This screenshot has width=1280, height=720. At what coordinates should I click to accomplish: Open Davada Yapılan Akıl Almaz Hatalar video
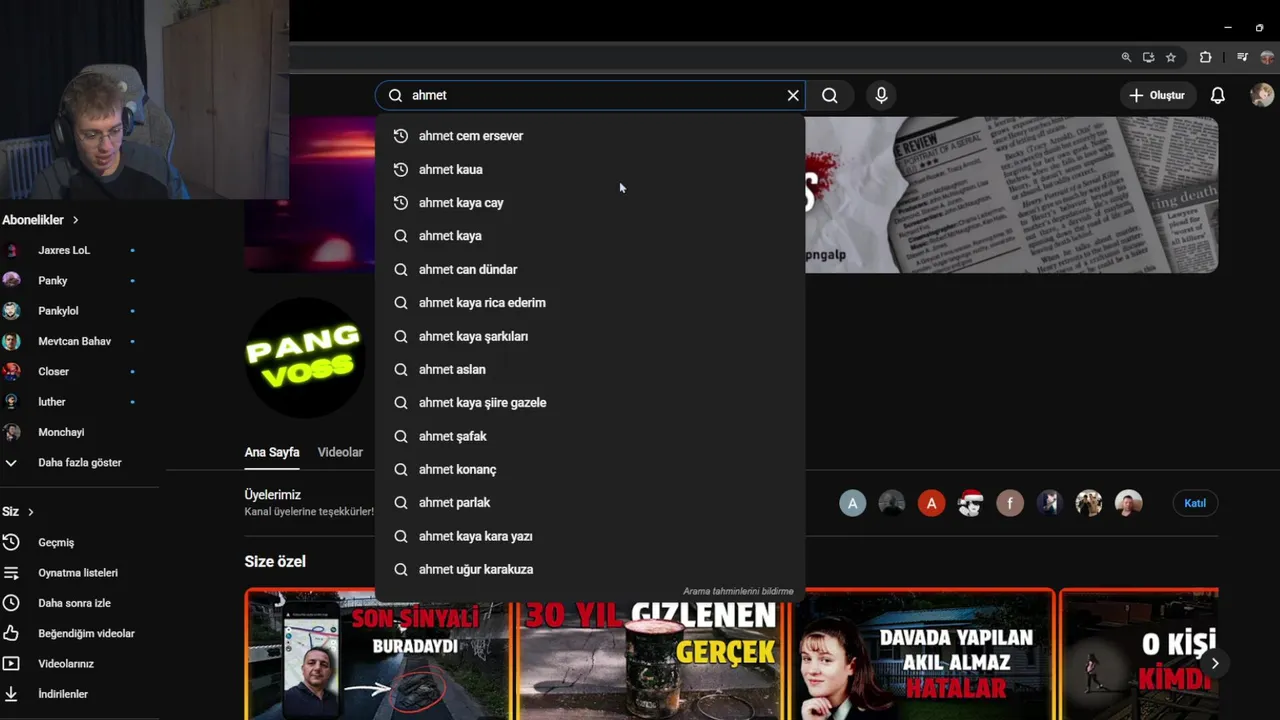point(922,655)
